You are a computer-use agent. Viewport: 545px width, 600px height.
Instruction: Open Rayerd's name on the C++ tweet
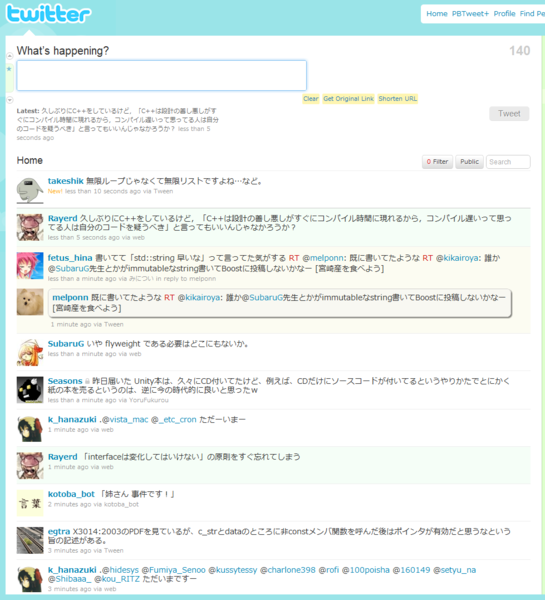[x=62, y=218]
